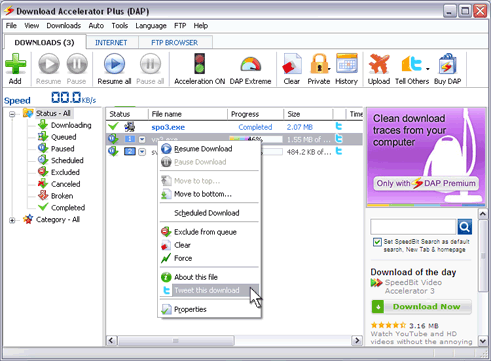Image resolution: width=491 pixels, height=361 pixels.
Task: Click the Upload airplane icon
Action: coord(379,64)
